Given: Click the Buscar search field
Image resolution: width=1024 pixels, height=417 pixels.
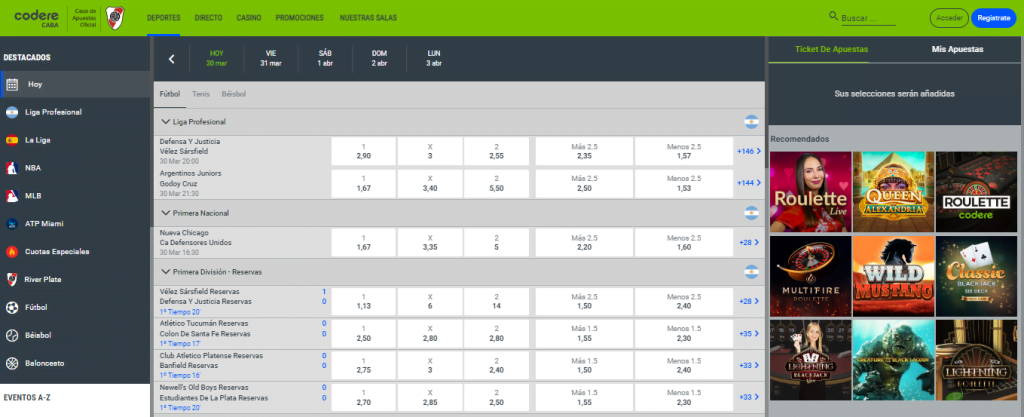Looking at the screenshot, I should pos(868,19).
